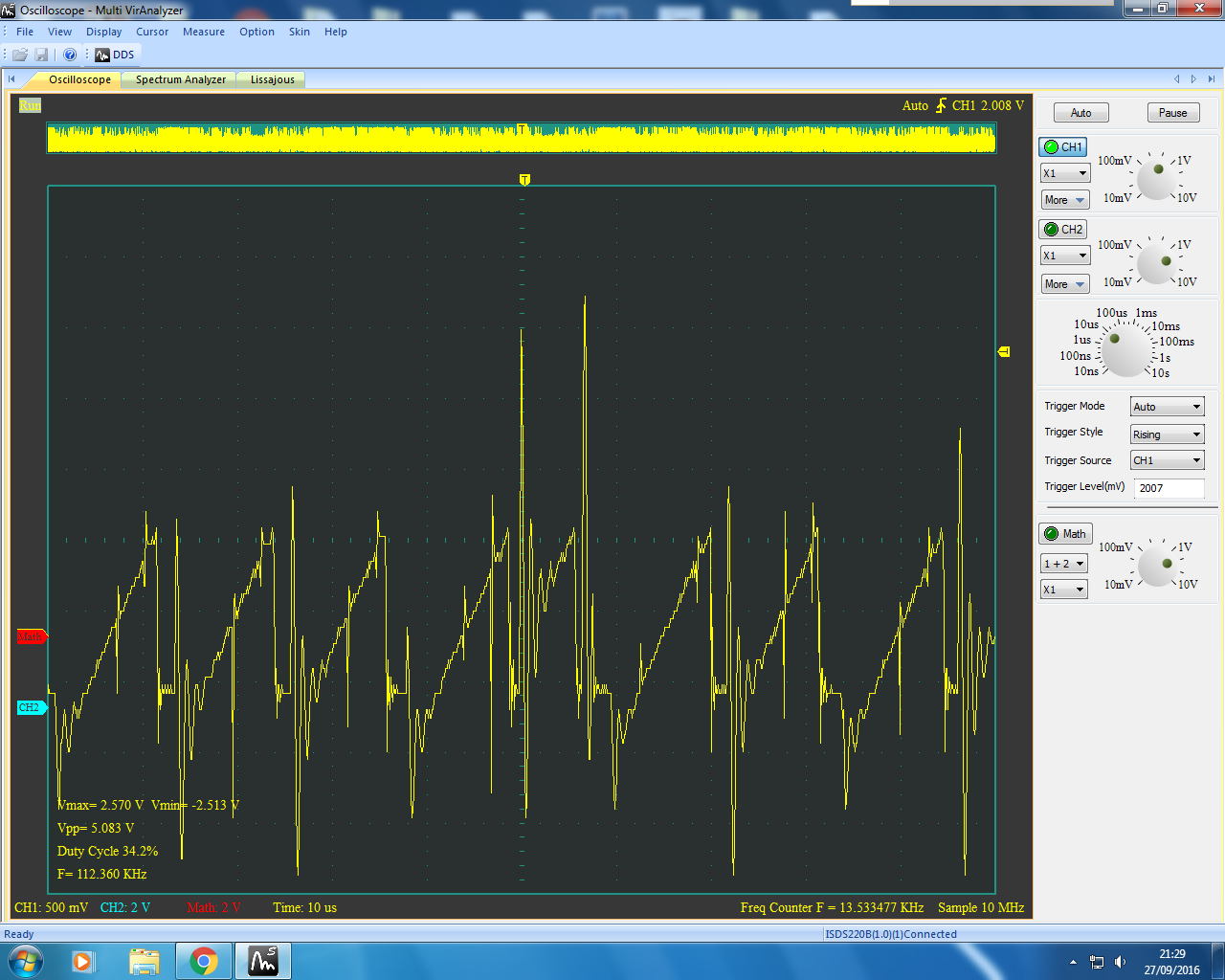Open Math operation 1+2 dropdown

tap(1064, 564)
